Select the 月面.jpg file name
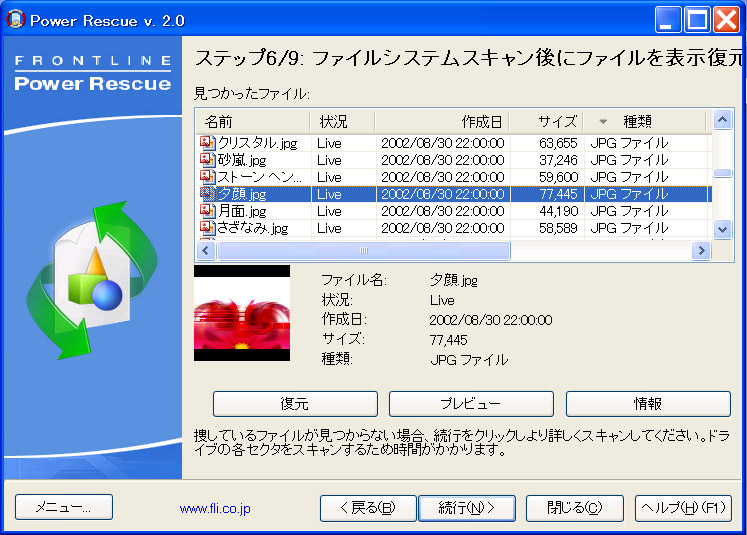Screen dimensions: 747x535 click(x=242, y=211)
